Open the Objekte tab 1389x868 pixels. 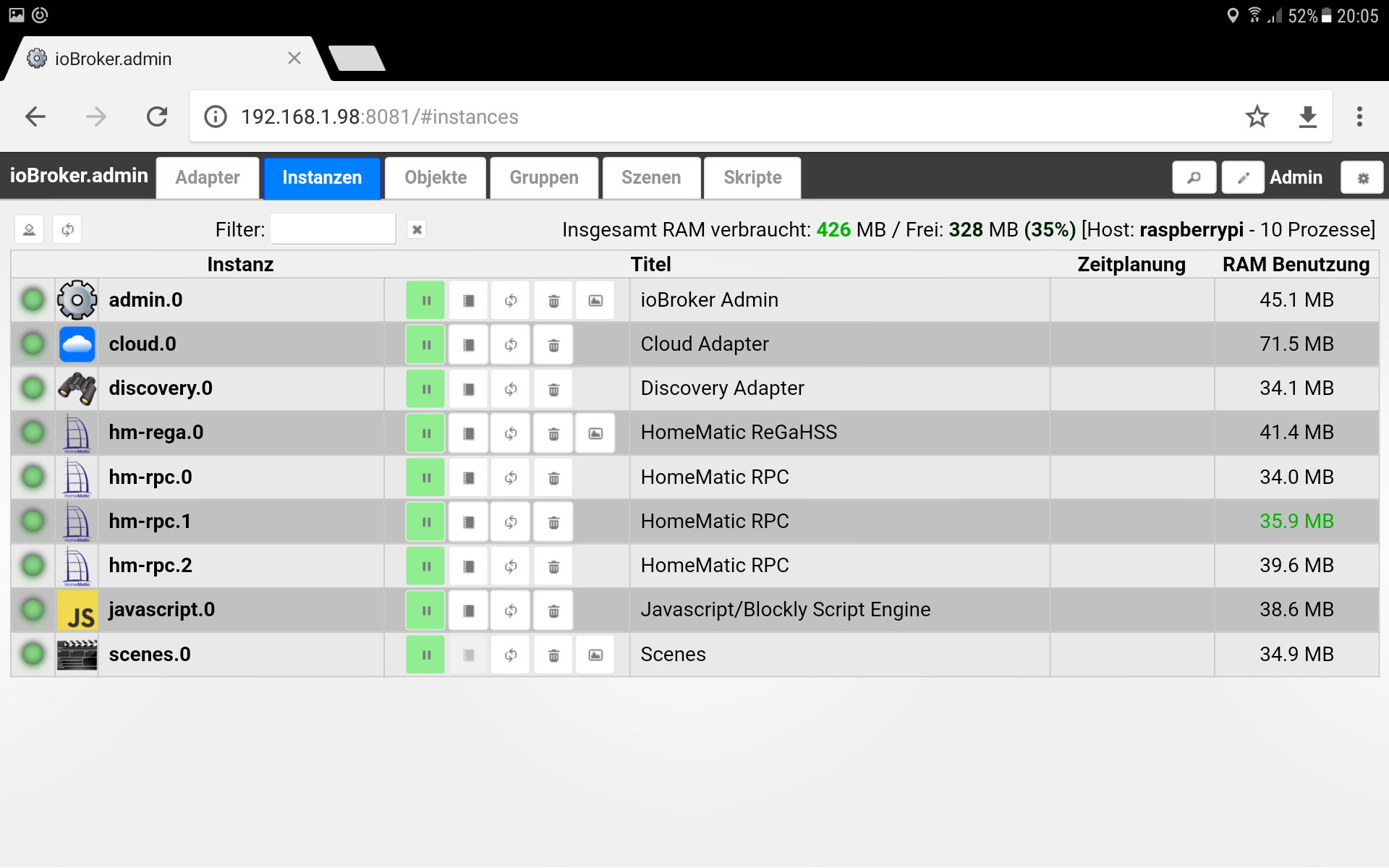[x=436, y=177]
